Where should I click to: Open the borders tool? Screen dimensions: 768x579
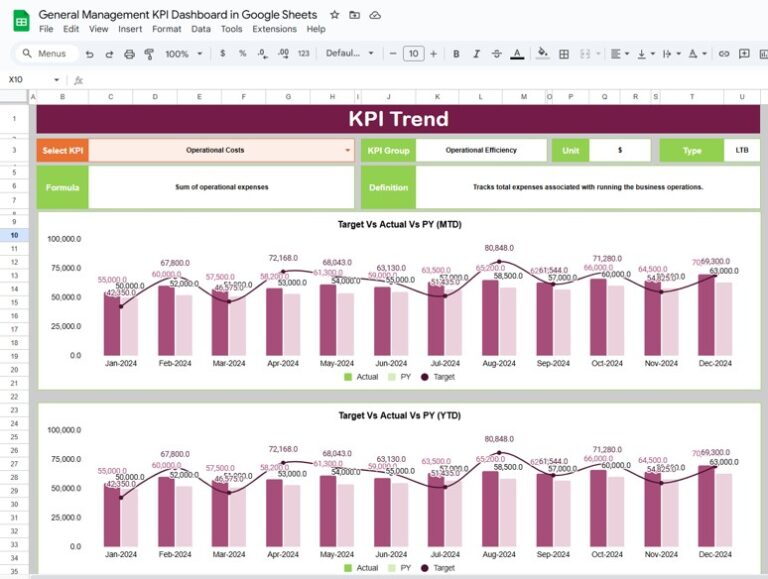click(564, 54)
